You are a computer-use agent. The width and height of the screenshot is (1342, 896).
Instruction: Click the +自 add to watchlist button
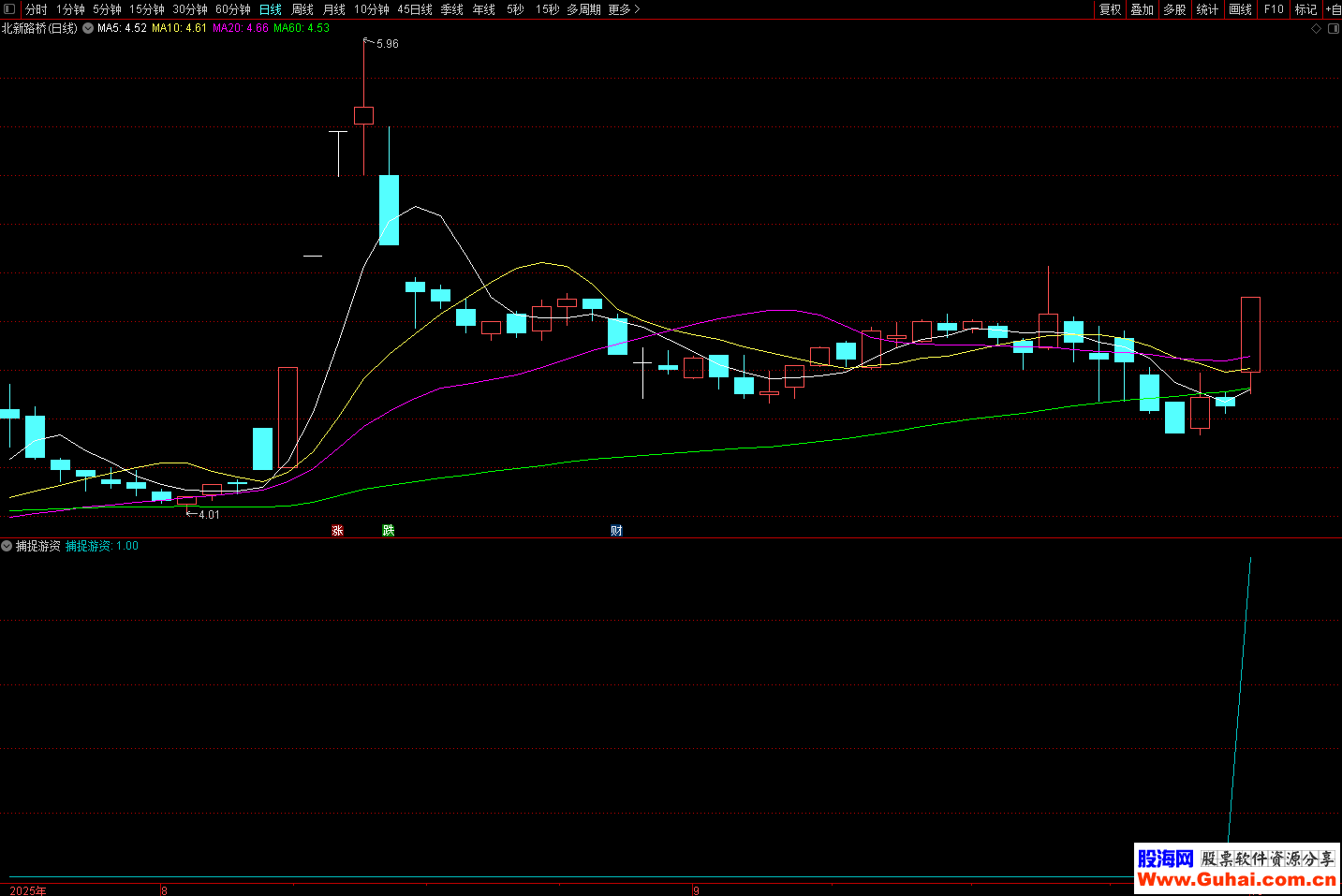click(1333, 9)
